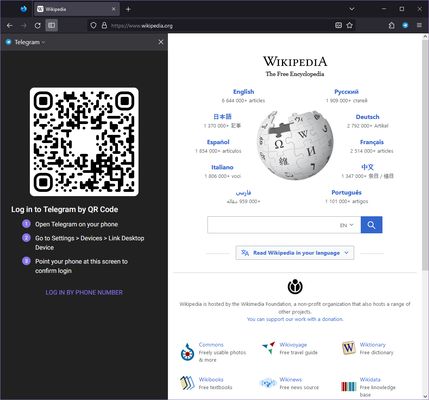Open the Wikivoyage project link
The width and height of the screenshot is (429, 400).
(293, 345)
